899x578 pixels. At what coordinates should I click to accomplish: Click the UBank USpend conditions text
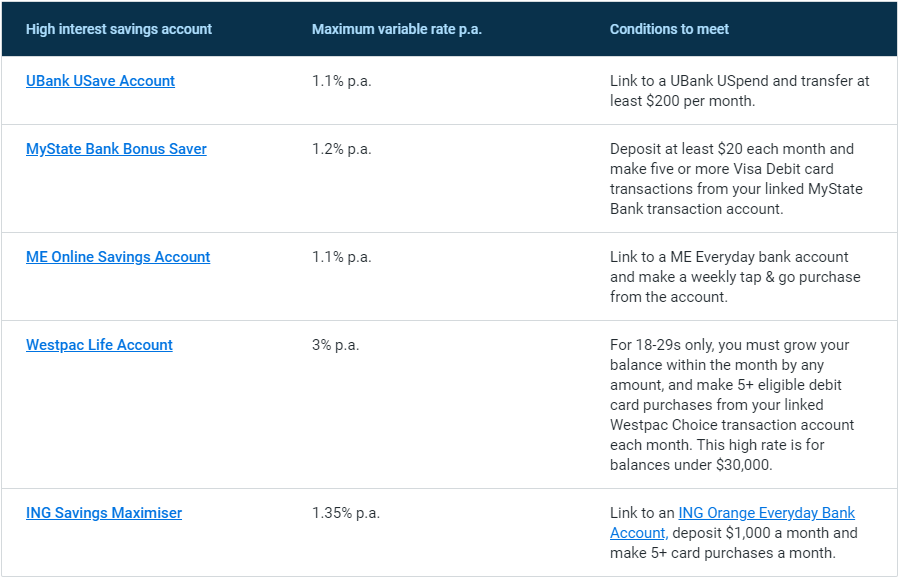[x=740, y=91]
